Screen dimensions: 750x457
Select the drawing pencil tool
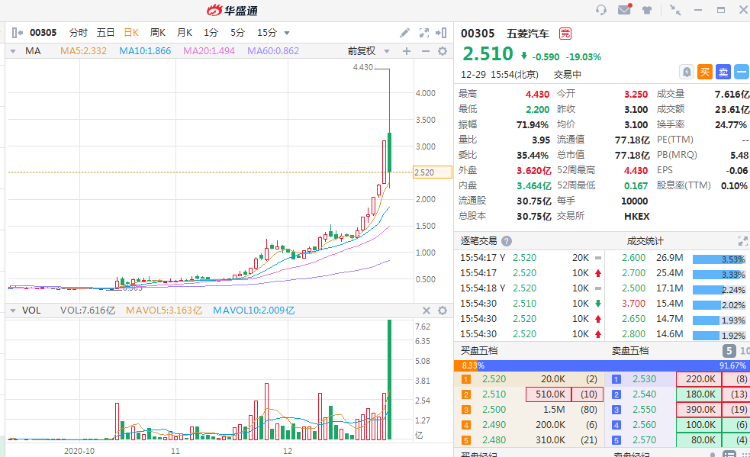click(405, 33)
